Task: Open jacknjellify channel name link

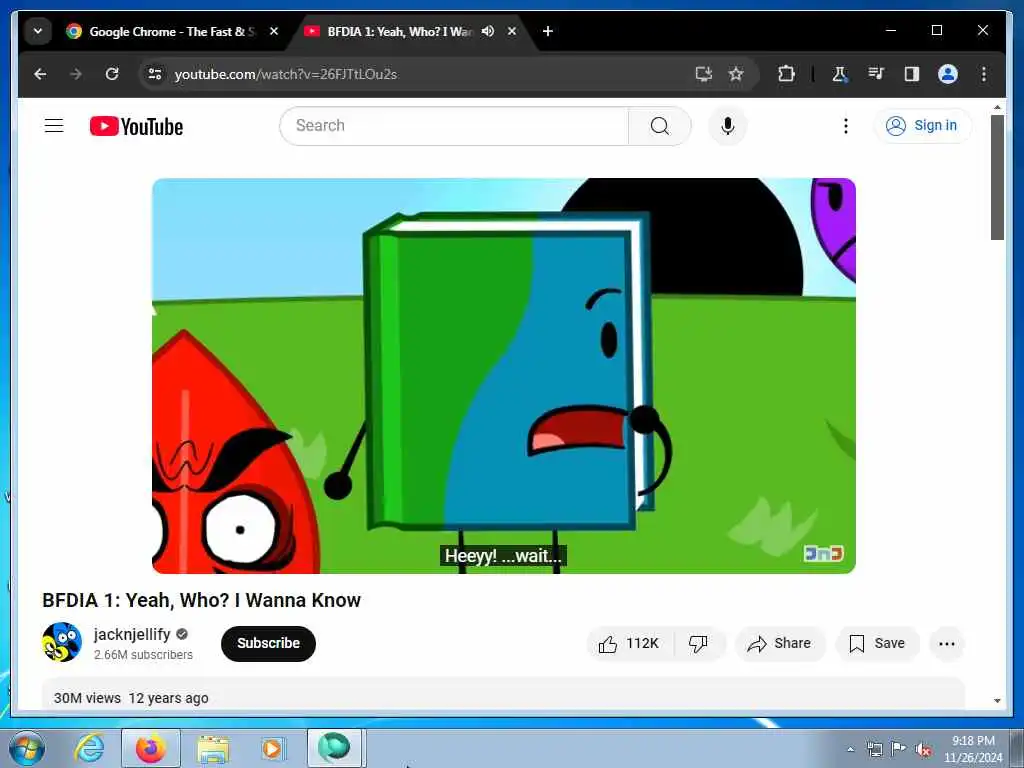Action: pyautogui.click(x=132, y=634)
